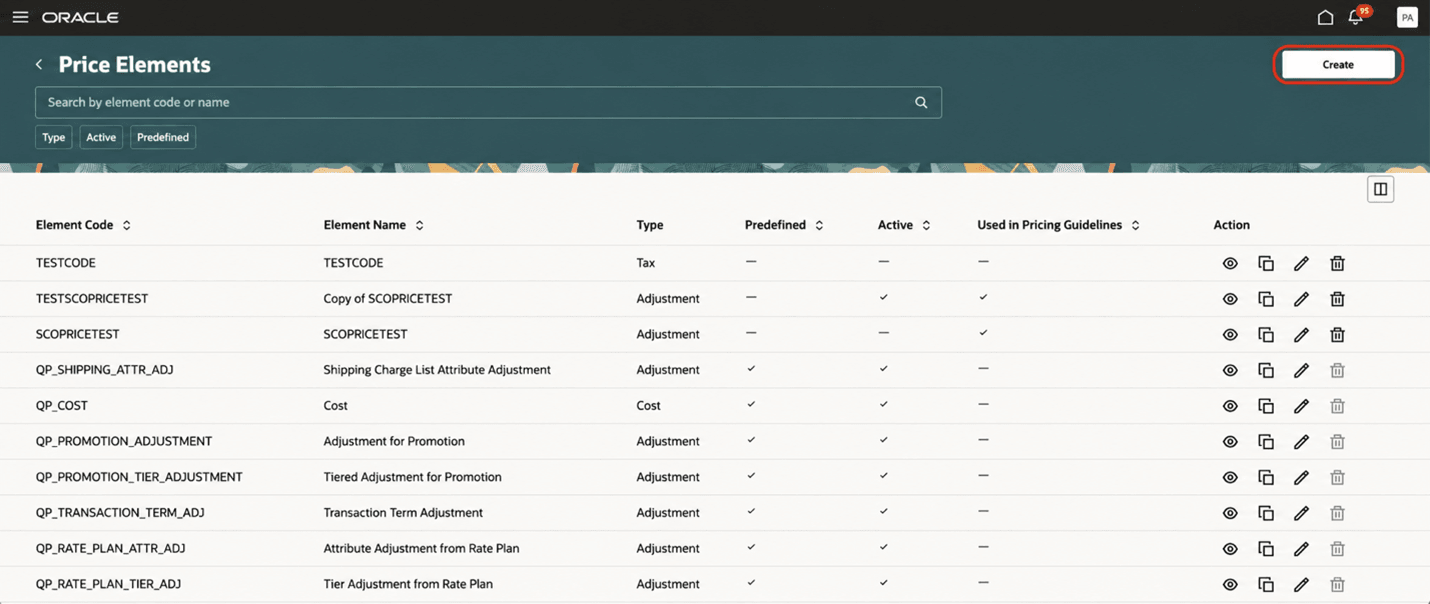Select the Type column header
This screenshot has height=604, width=1430.
coord(650,225)
